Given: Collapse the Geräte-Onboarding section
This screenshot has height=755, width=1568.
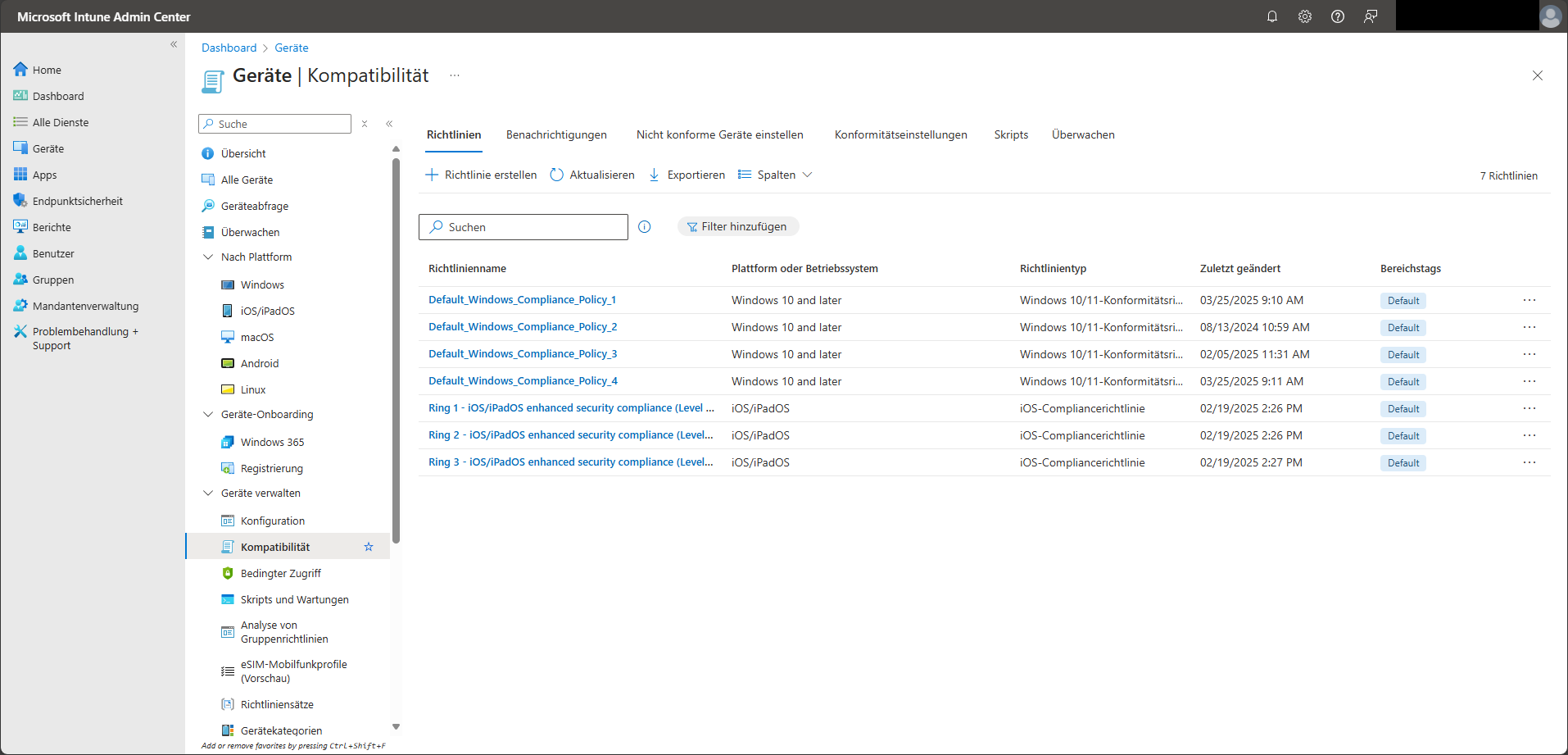Looking at the screenshot, I should [208, 414].
